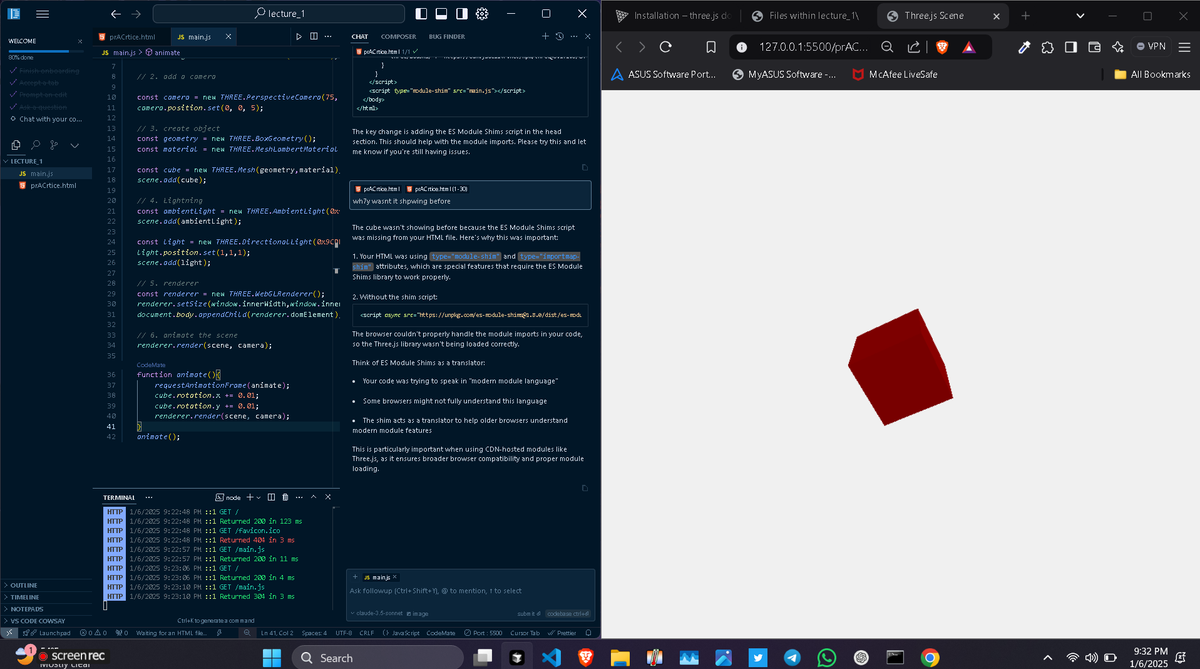Switch to the prACrtice.html editor tab
This screenshot has height=669, width=1200.
[x=132, y=36]
